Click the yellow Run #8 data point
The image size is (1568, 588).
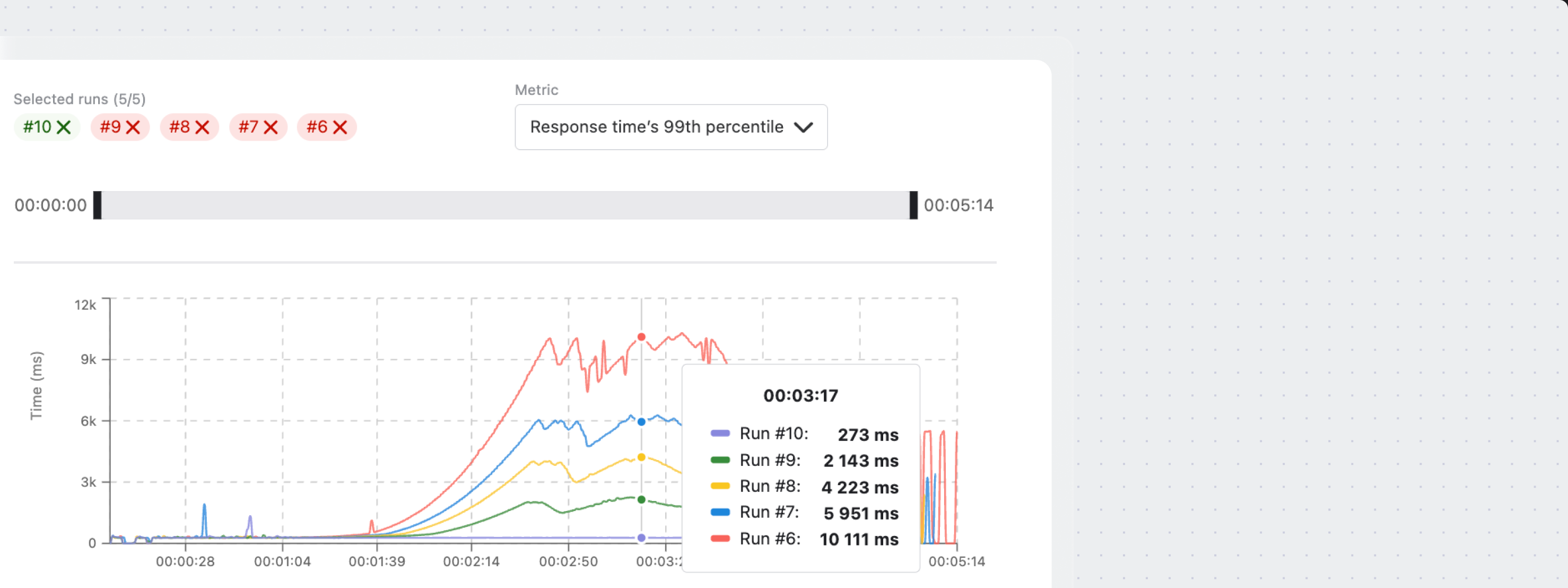(x=641, y=457)
